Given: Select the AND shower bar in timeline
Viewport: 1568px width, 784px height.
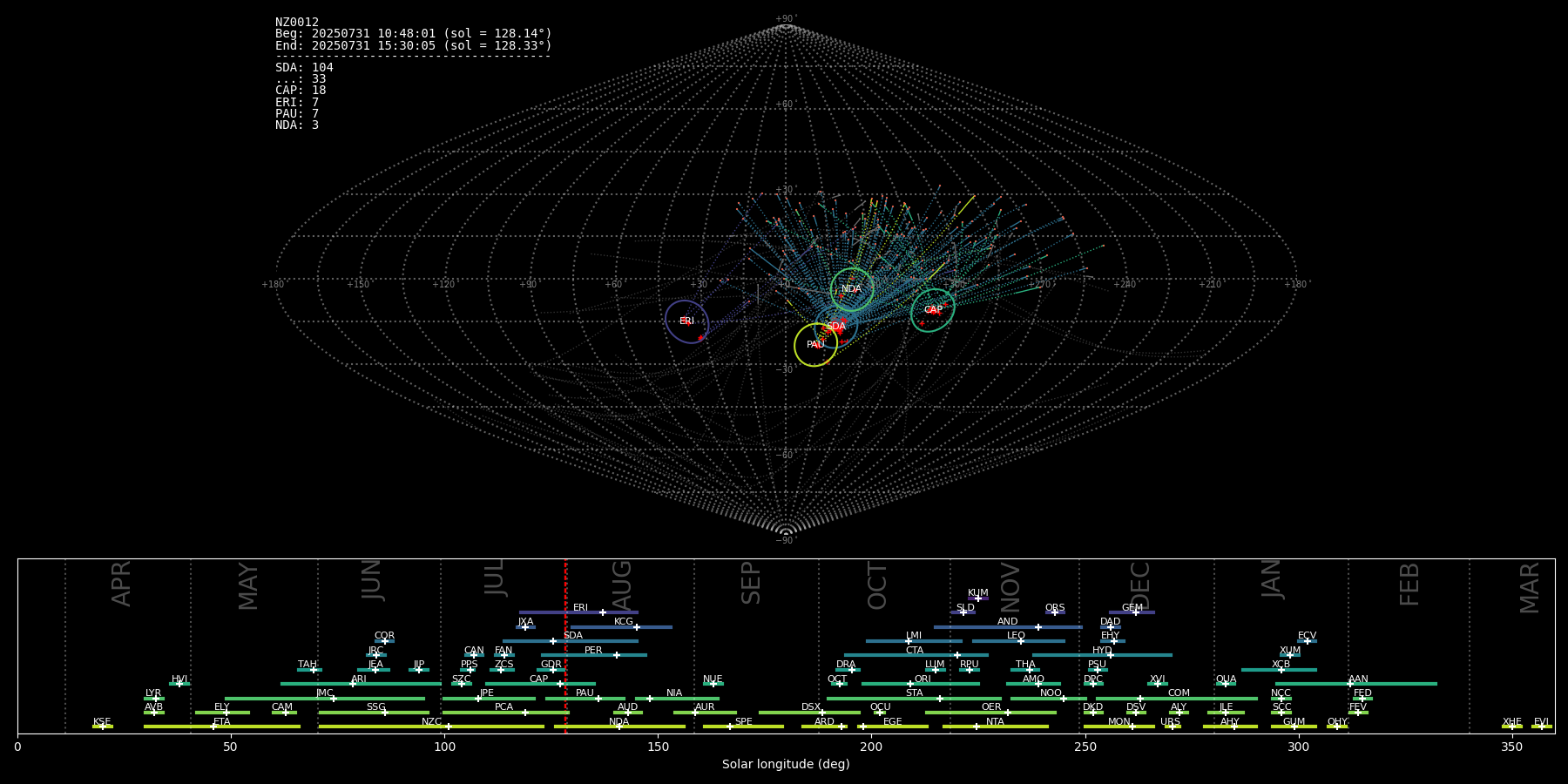Looking at the screenshot, I should [1008, 626].
